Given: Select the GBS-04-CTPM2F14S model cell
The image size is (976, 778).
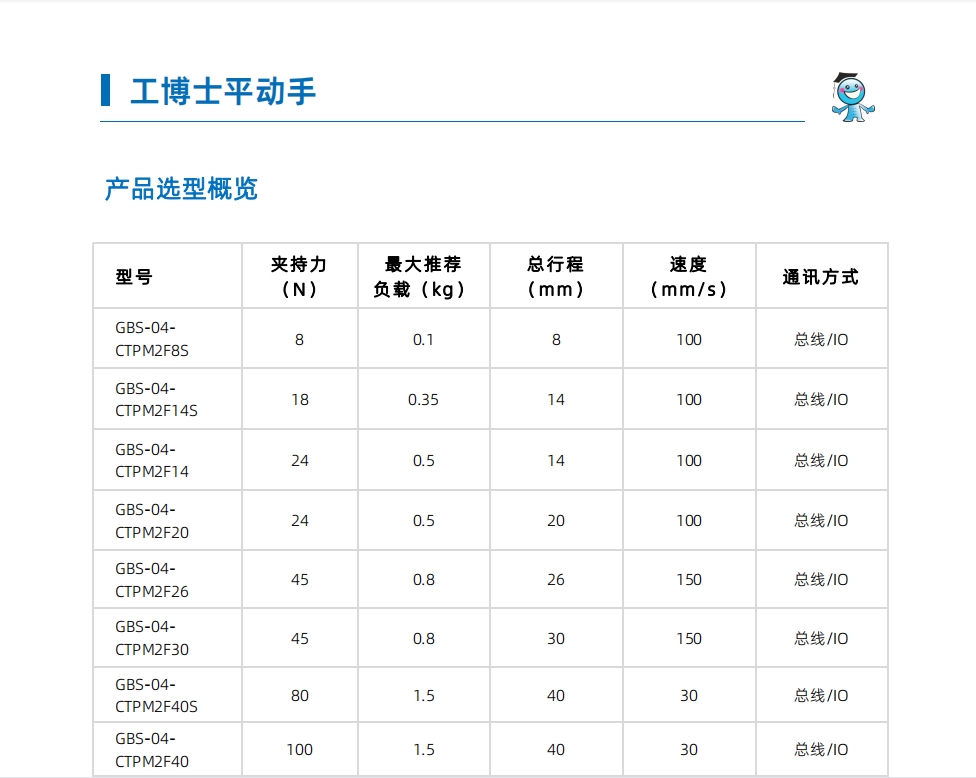Looking at the screenshot, I should 156,399.
